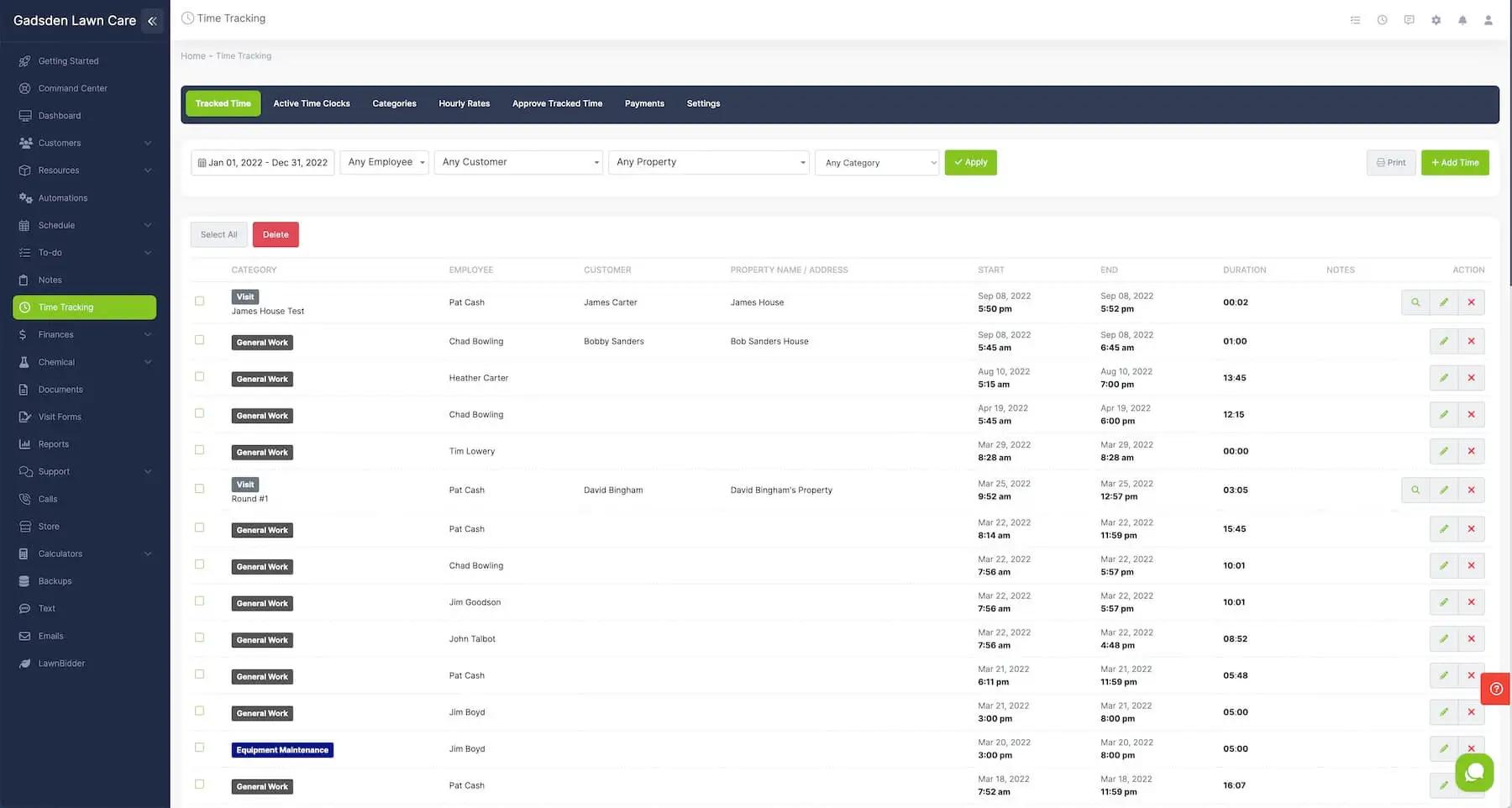Click the notification bell icon in header

[1462, 20]
